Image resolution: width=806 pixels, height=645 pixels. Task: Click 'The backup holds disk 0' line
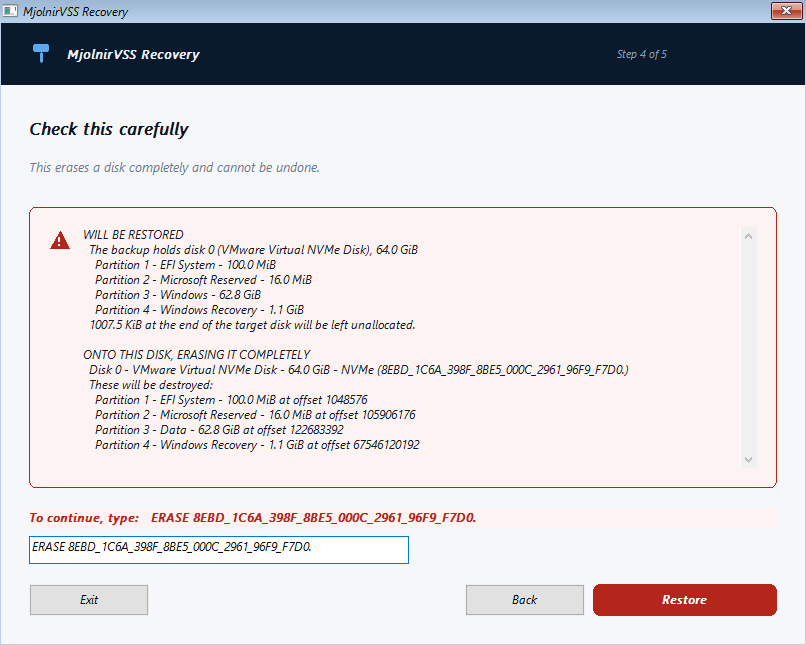click(253, 250)
